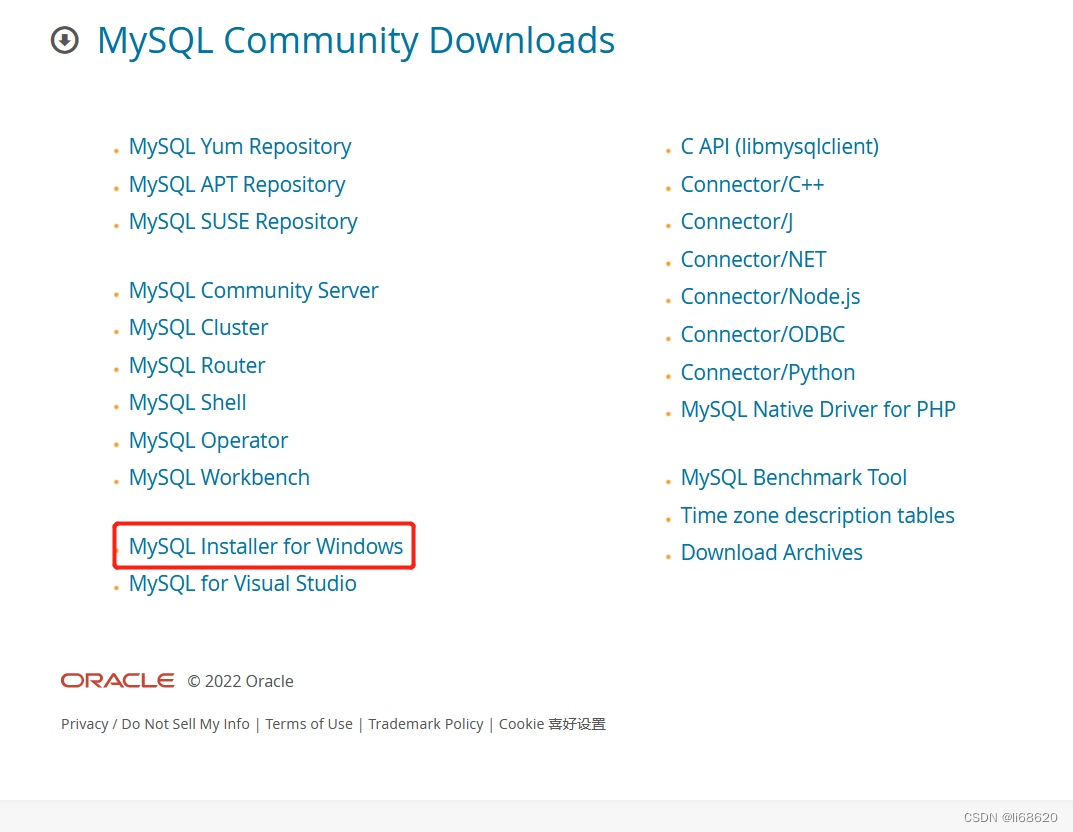The height and width of the screenshot is (832, 1073).
Task: Open MySQL for Visual Studio
Action: tap(242, 584)
